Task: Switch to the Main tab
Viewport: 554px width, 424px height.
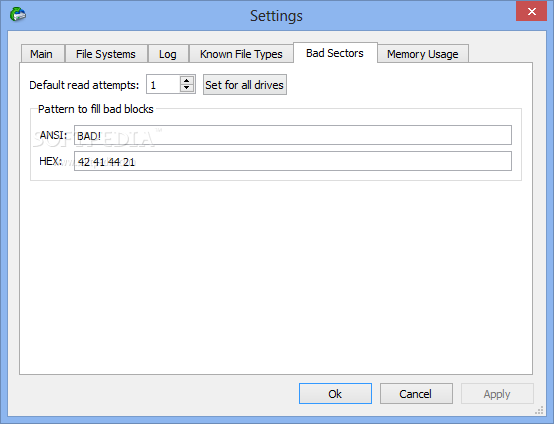Action: (x=43, y=54)
